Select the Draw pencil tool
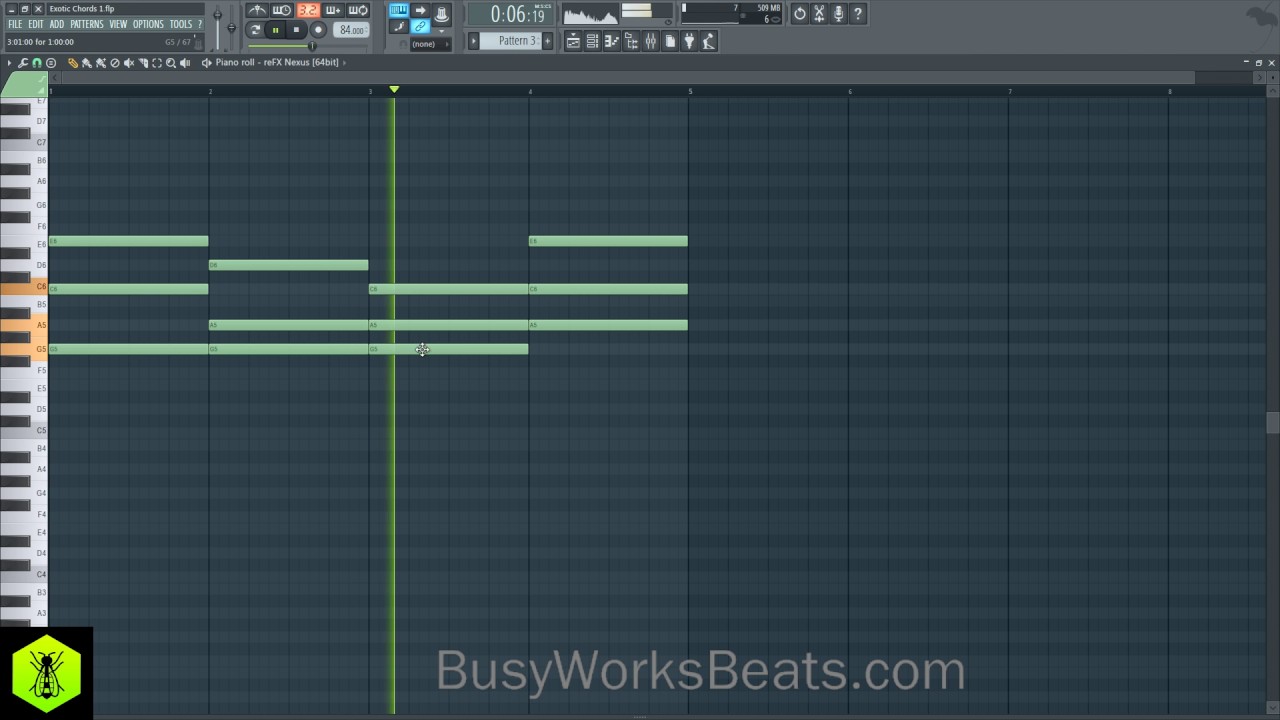Viewport: 1280px width, 720px height. (73, 62)
